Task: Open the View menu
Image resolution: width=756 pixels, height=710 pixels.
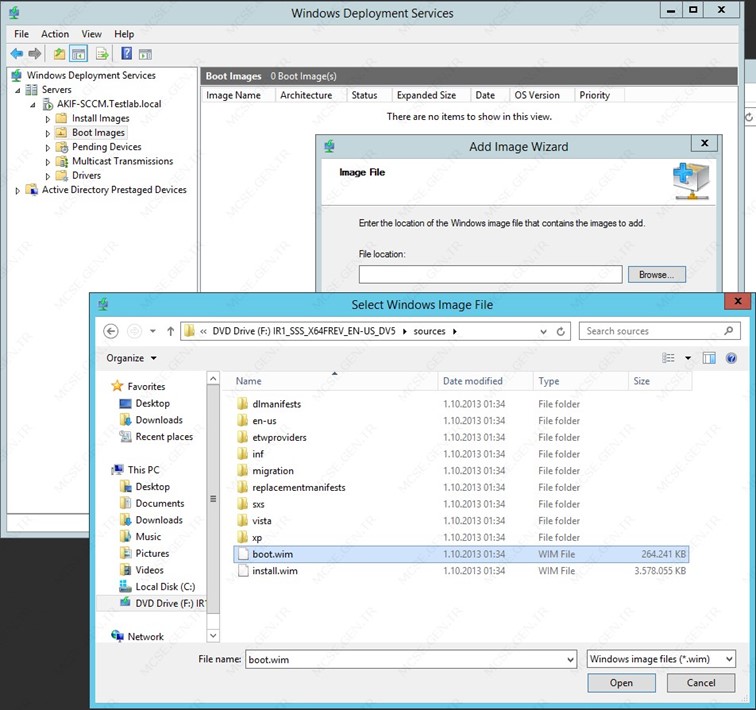Action: tap(91, 34)
